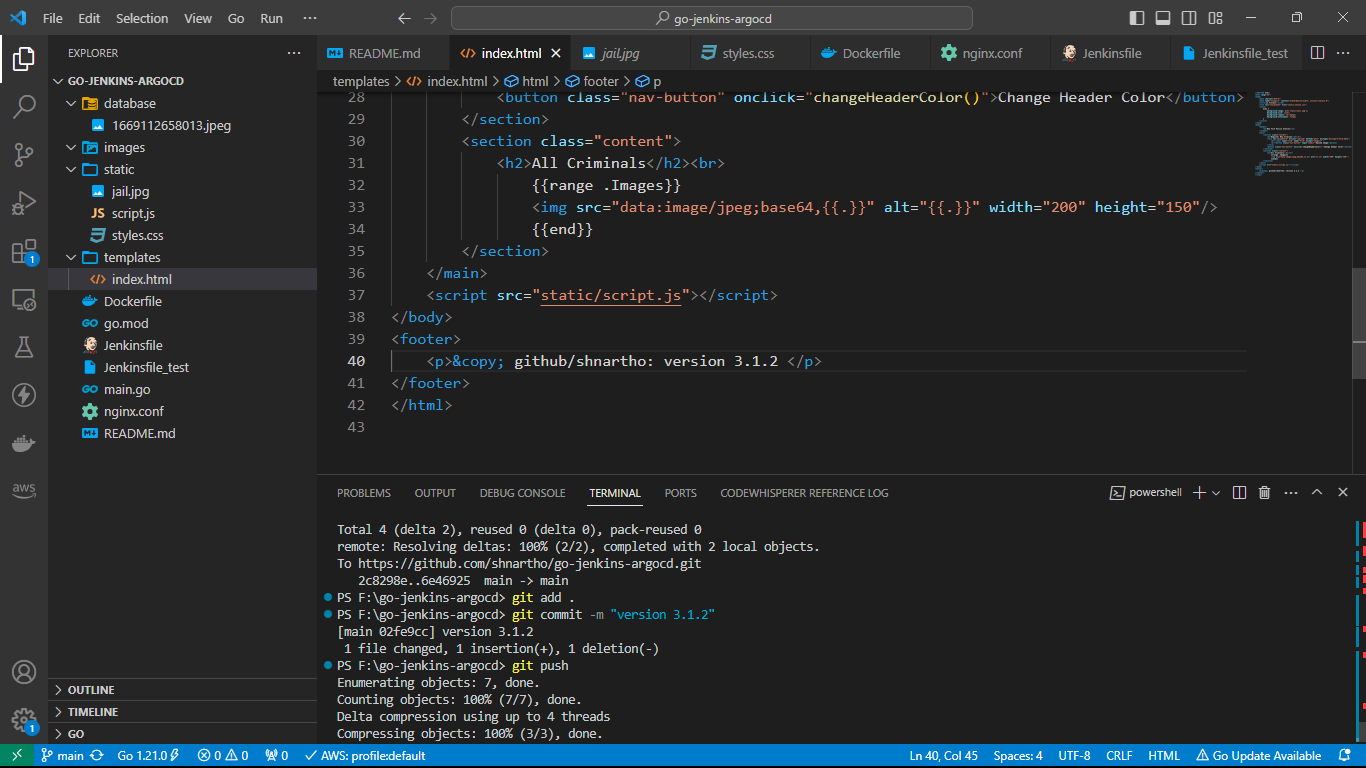Split the editor right
This screenshot has height=768, width=1366.
point(1317,53)
